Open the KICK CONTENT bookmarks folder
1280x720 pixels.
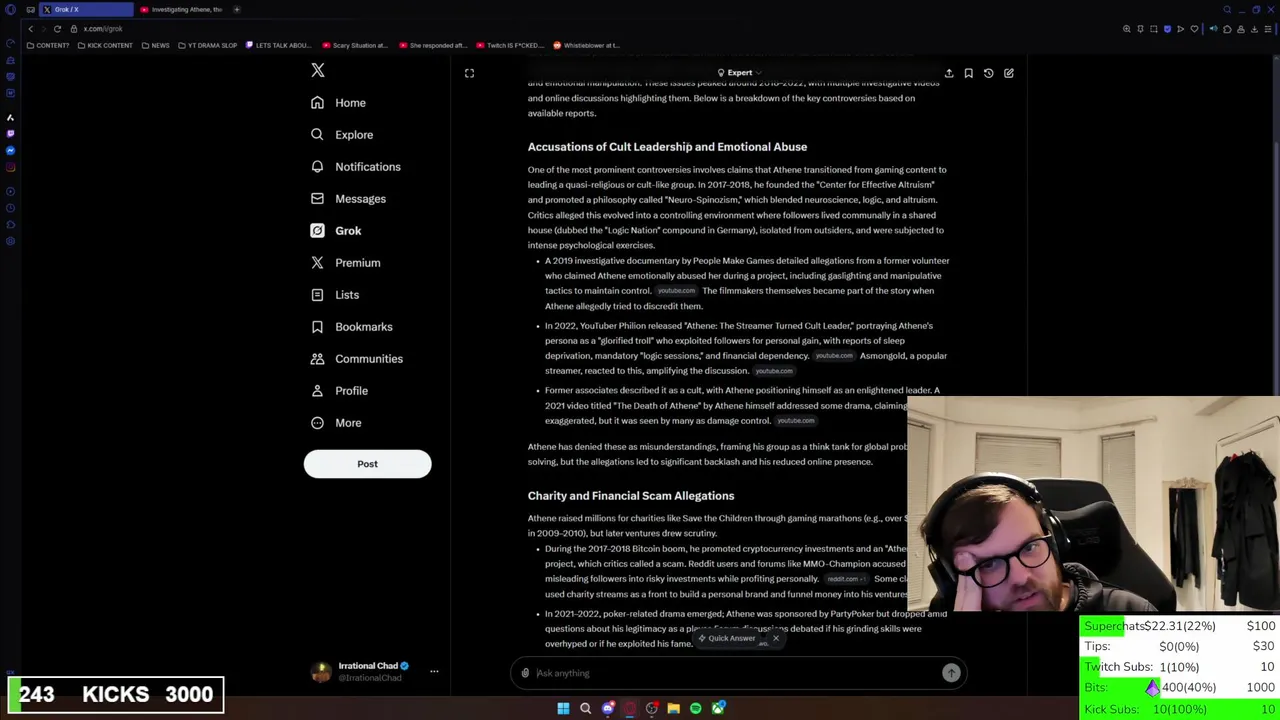104,45
